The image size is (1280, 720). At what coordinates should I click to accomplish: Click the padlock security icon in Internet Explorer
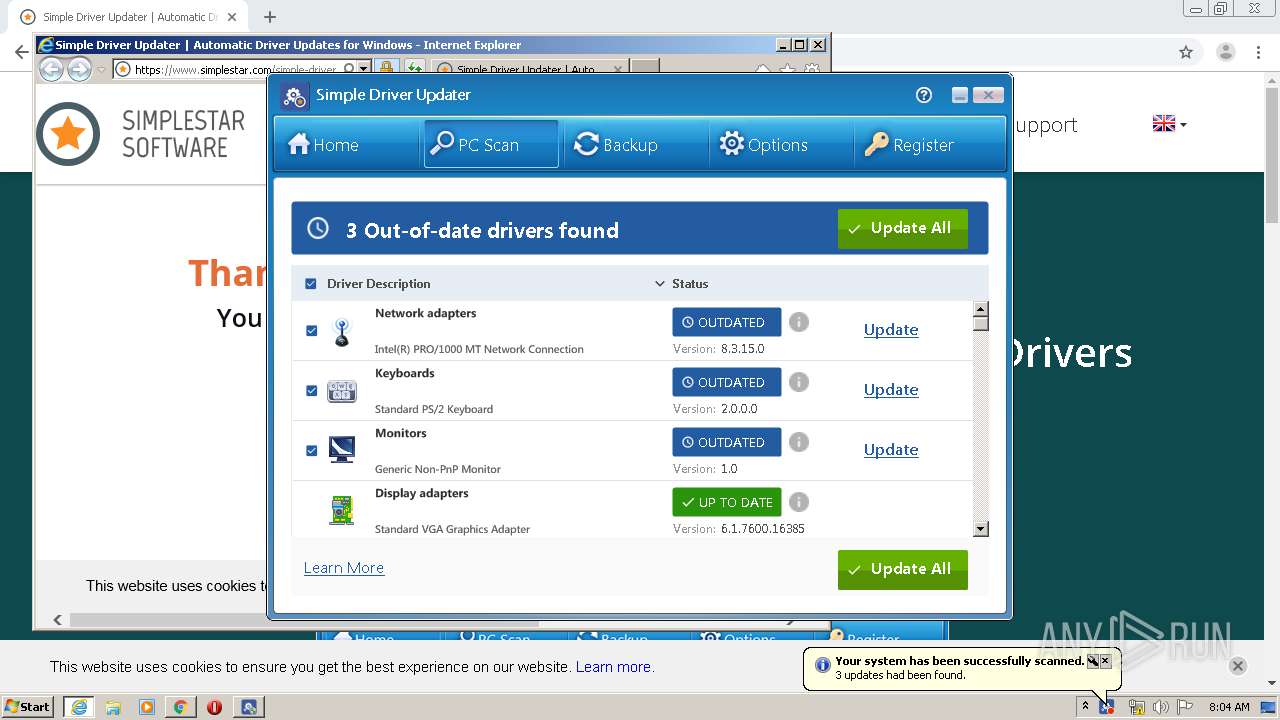point(386,68)
